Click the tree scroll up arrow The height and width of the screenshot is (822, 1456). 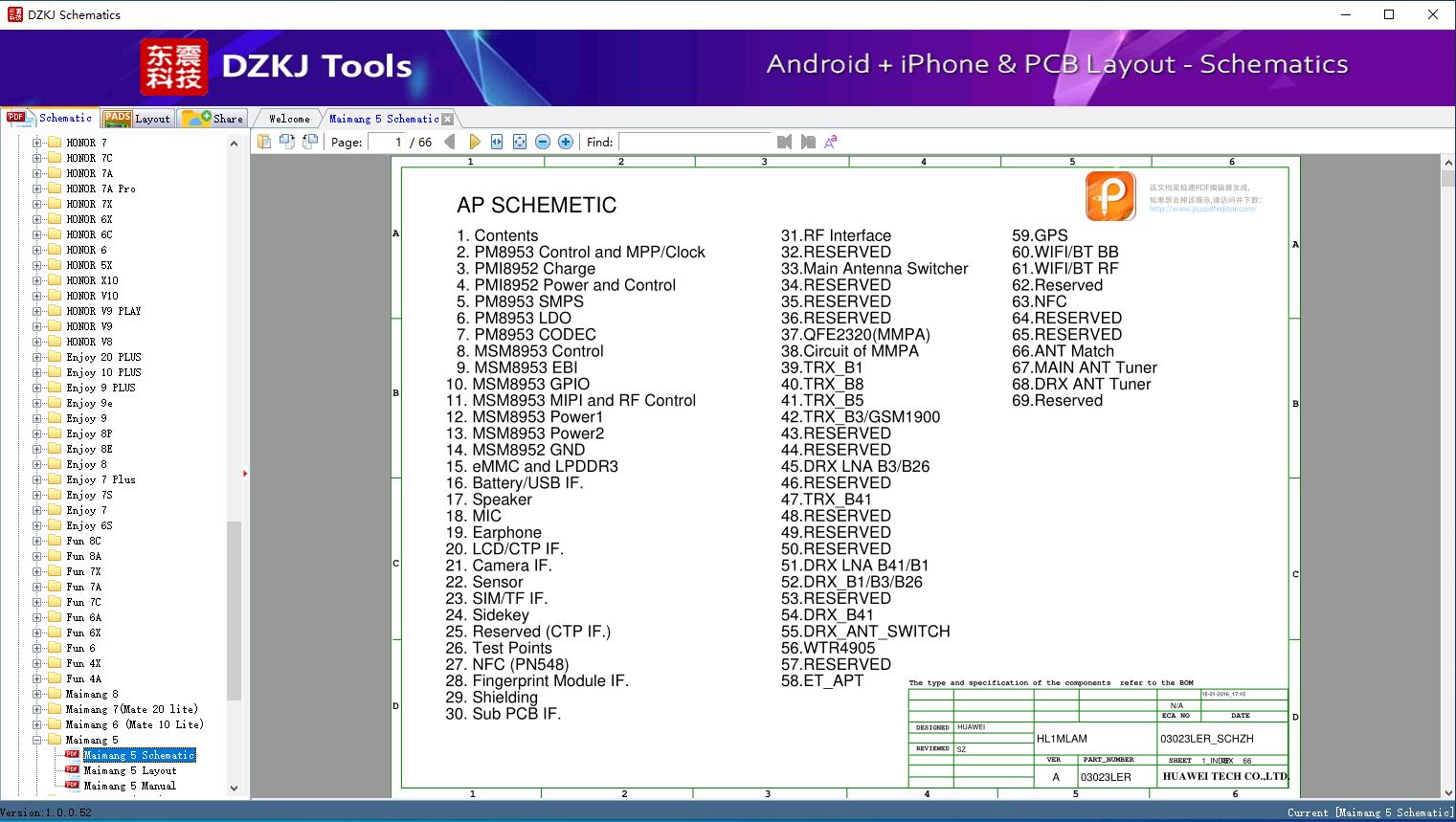coord(234,144)
